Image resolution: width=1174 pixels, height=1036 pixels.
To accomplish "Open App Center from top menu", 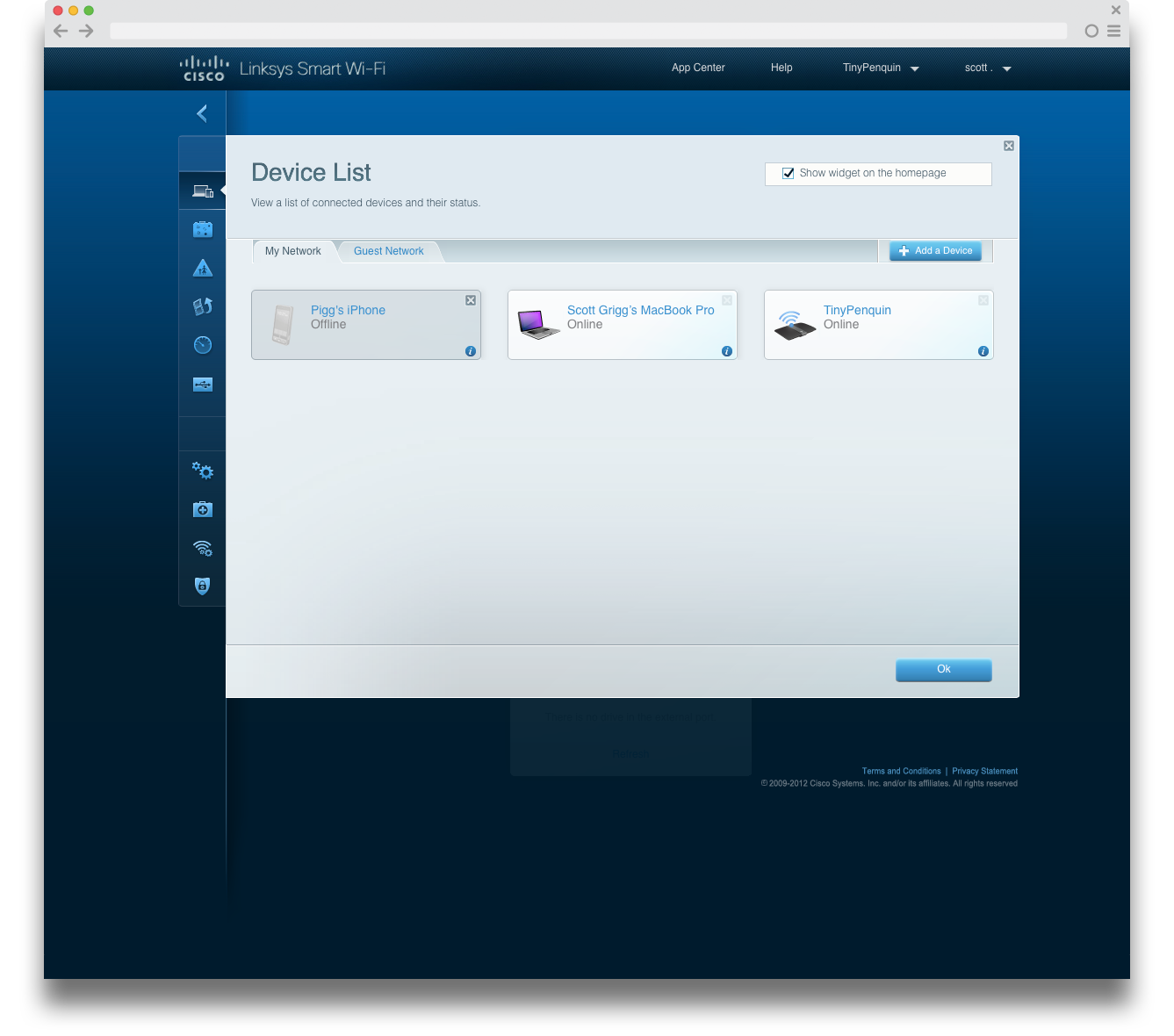I will click(698, 68).
